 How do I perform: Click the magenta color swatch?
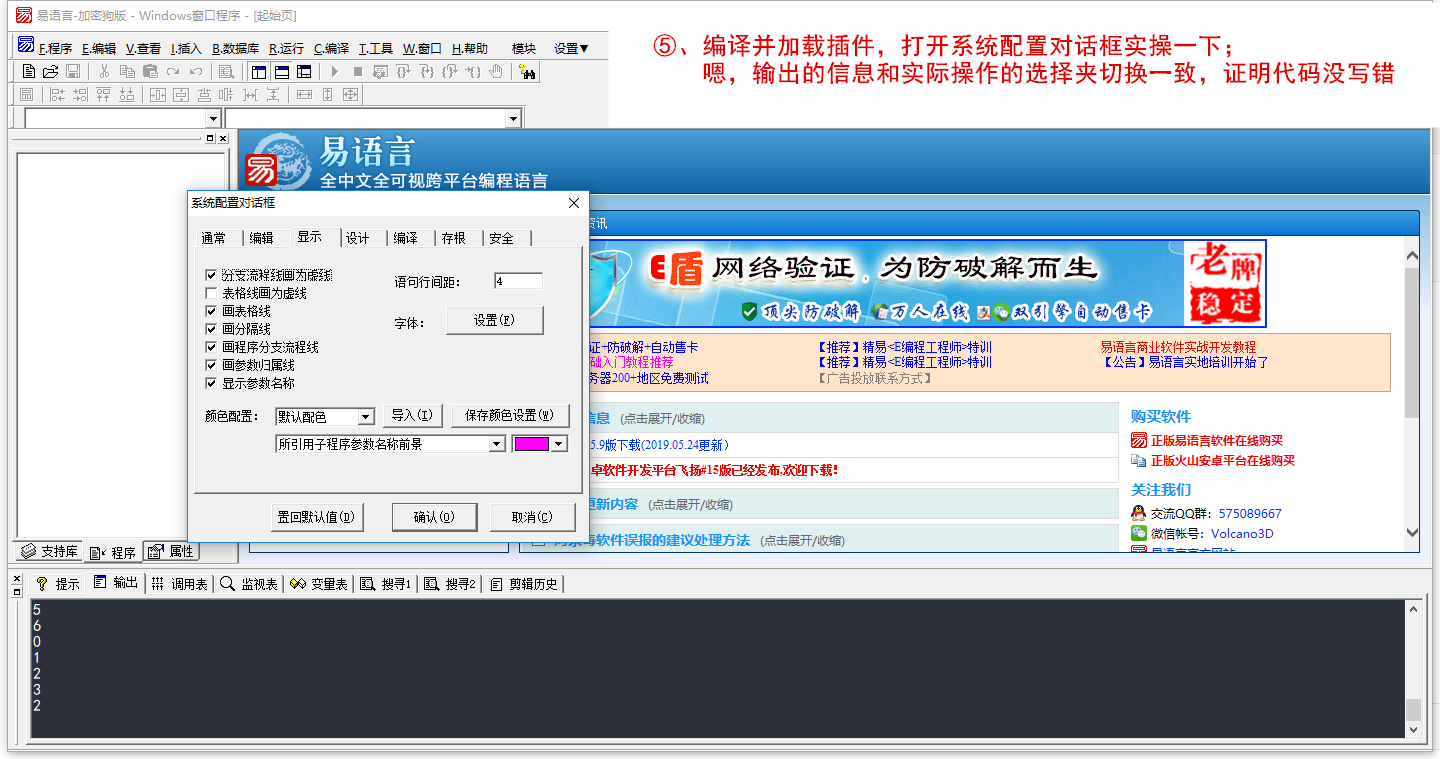click(531, 444)
